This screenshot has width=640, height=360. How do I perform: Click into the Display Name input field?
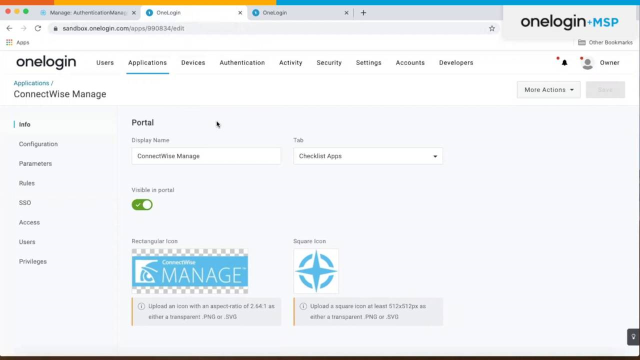coord(206,156)
